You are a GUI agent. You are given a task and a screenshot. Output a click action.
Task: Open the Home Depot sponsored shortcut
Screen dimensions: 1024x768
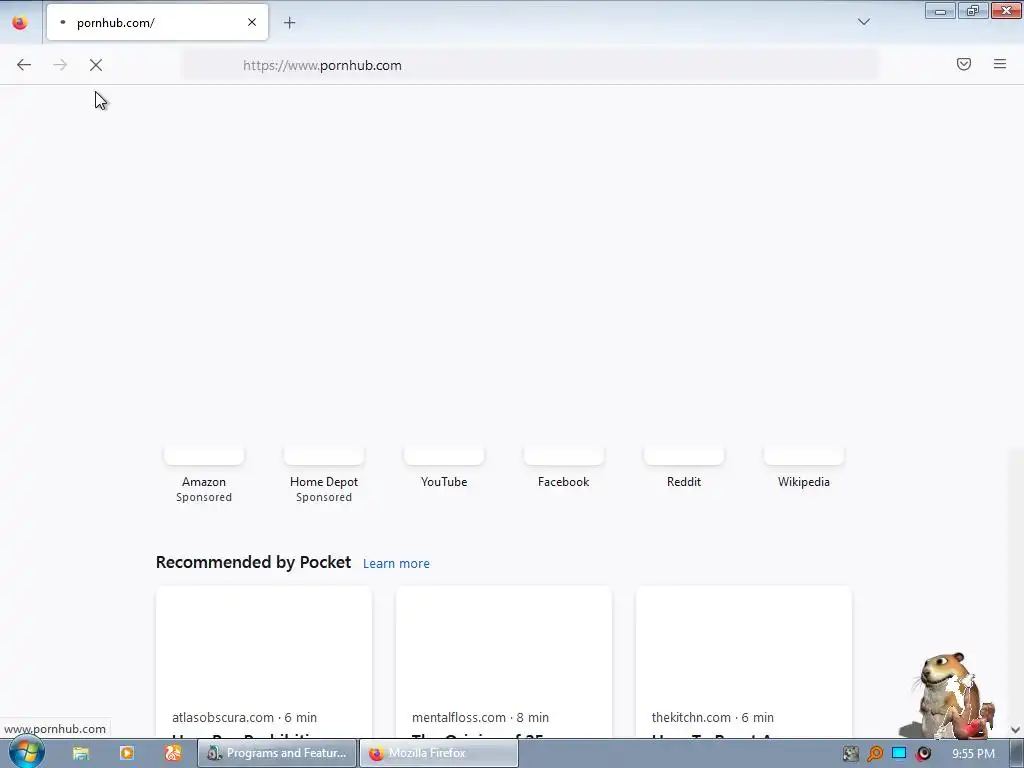tap(324, 475)
